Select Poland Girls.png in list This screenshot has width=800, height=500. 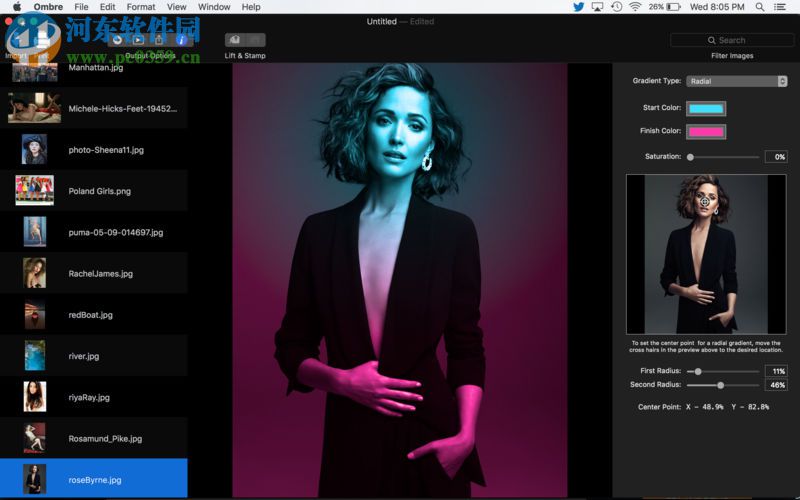(x=94, y=191)
